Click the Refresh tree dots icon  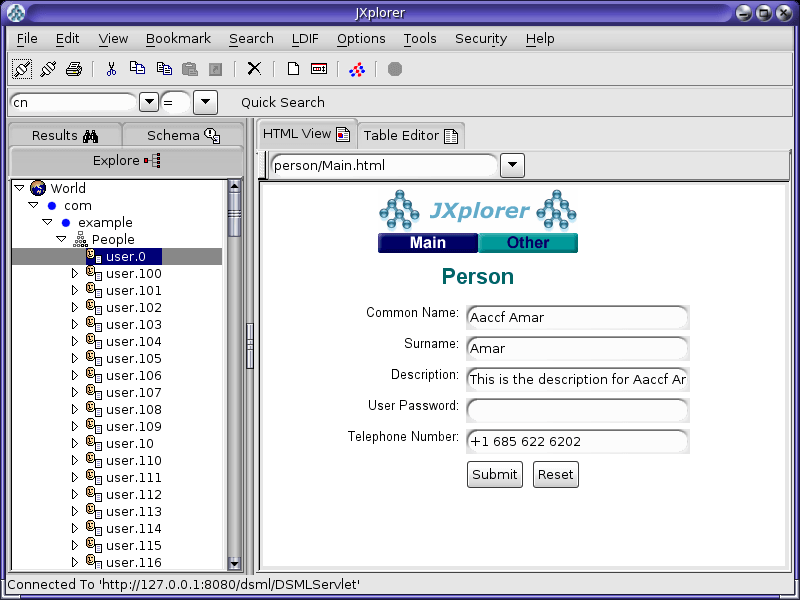tap(357, 69)
